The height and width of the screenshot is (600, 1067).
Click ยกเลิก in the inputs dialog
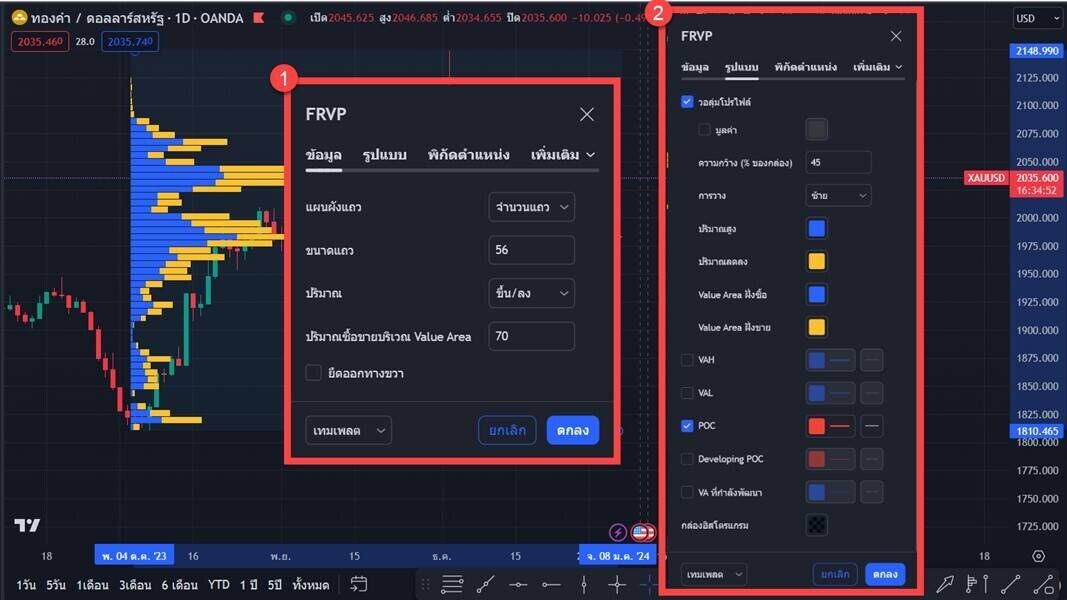(x=507, y=431)
